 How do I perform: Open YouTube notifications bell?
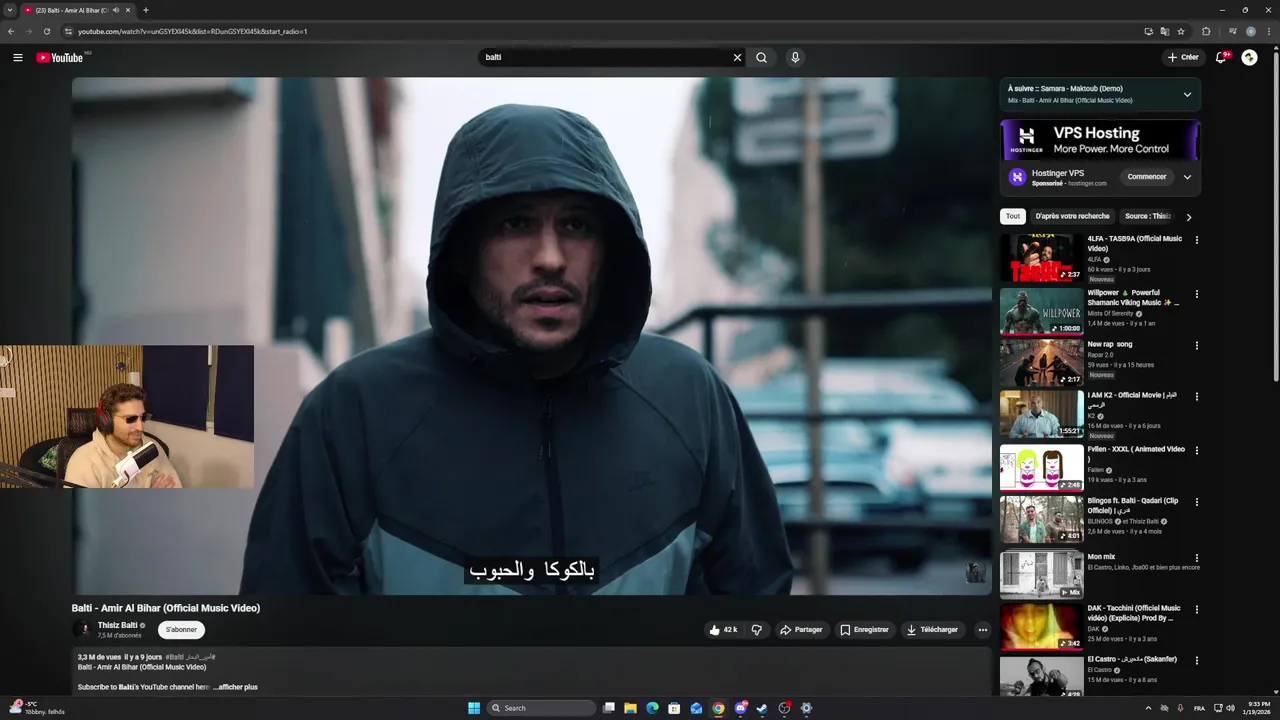[x=1221, y=58]
